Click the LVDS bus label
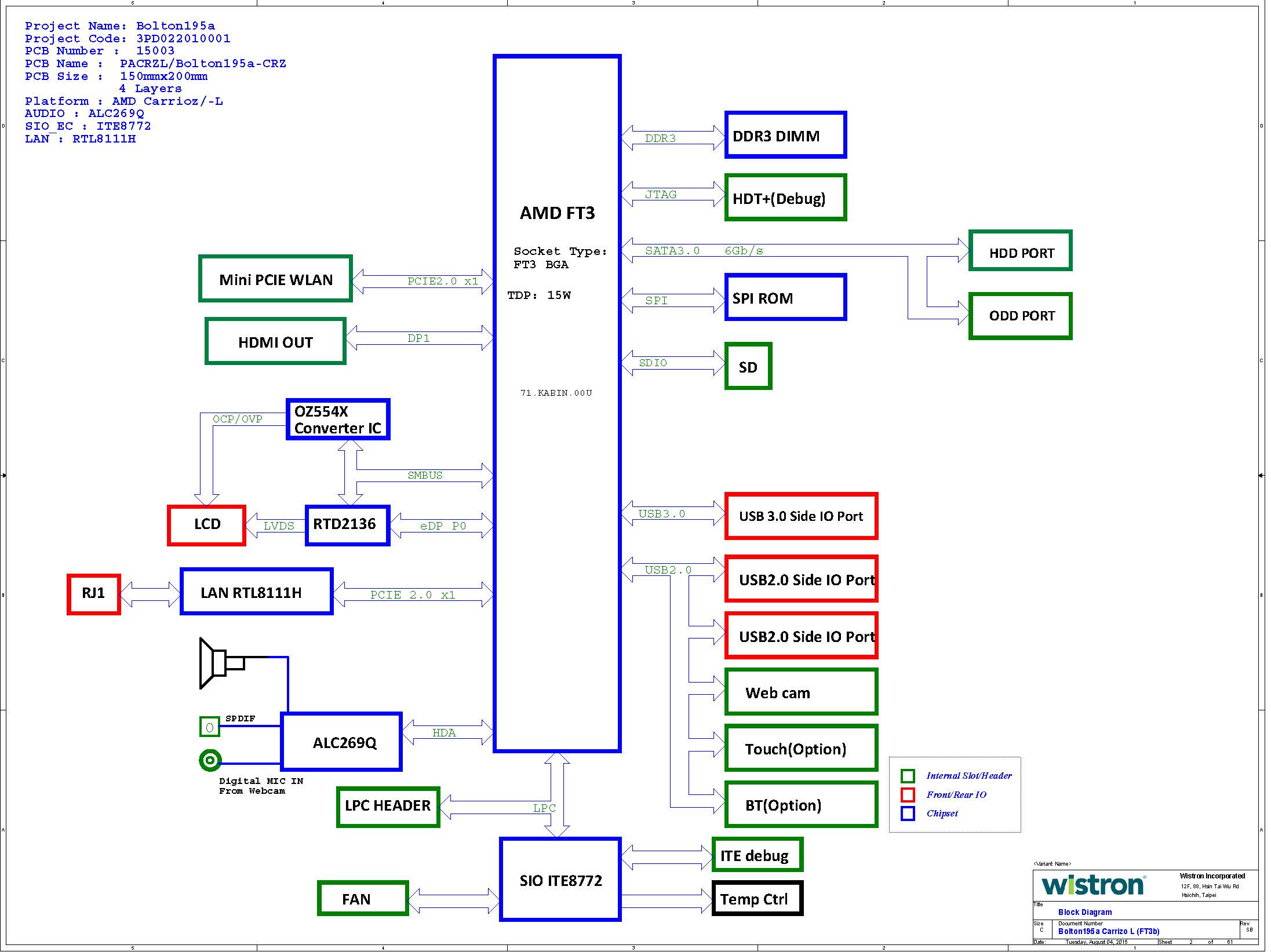Viewport: 1271px width, 952px height. [x=279, y=526]
